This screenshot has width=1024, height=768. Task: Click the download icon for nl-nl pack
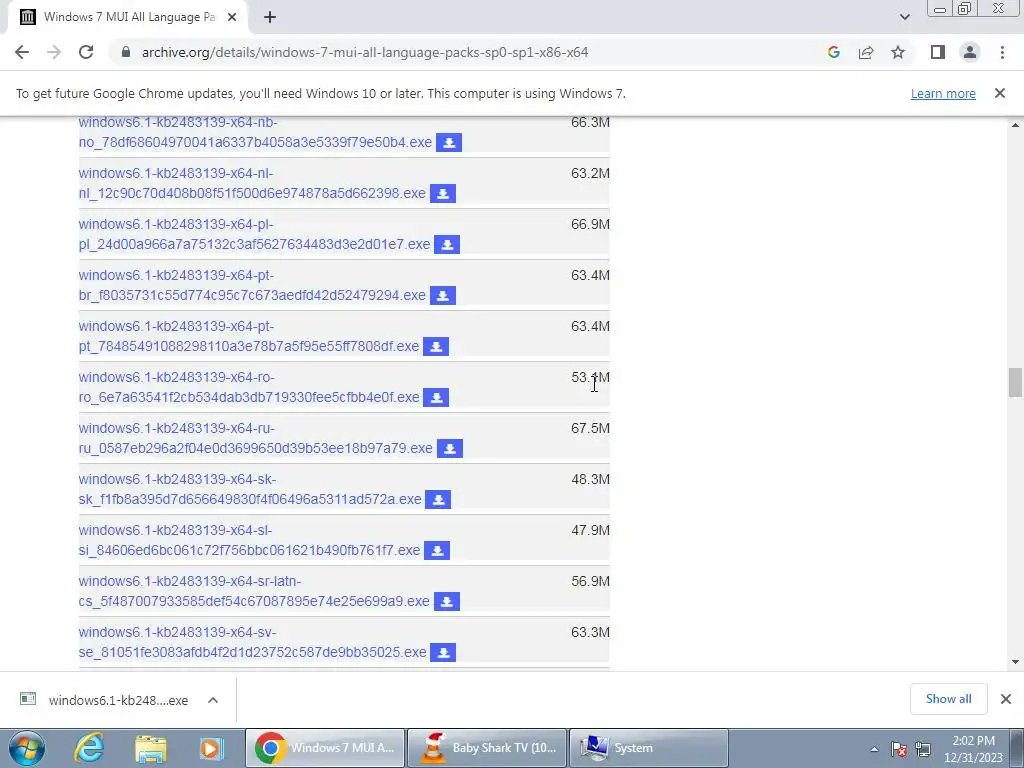(443, 193)
